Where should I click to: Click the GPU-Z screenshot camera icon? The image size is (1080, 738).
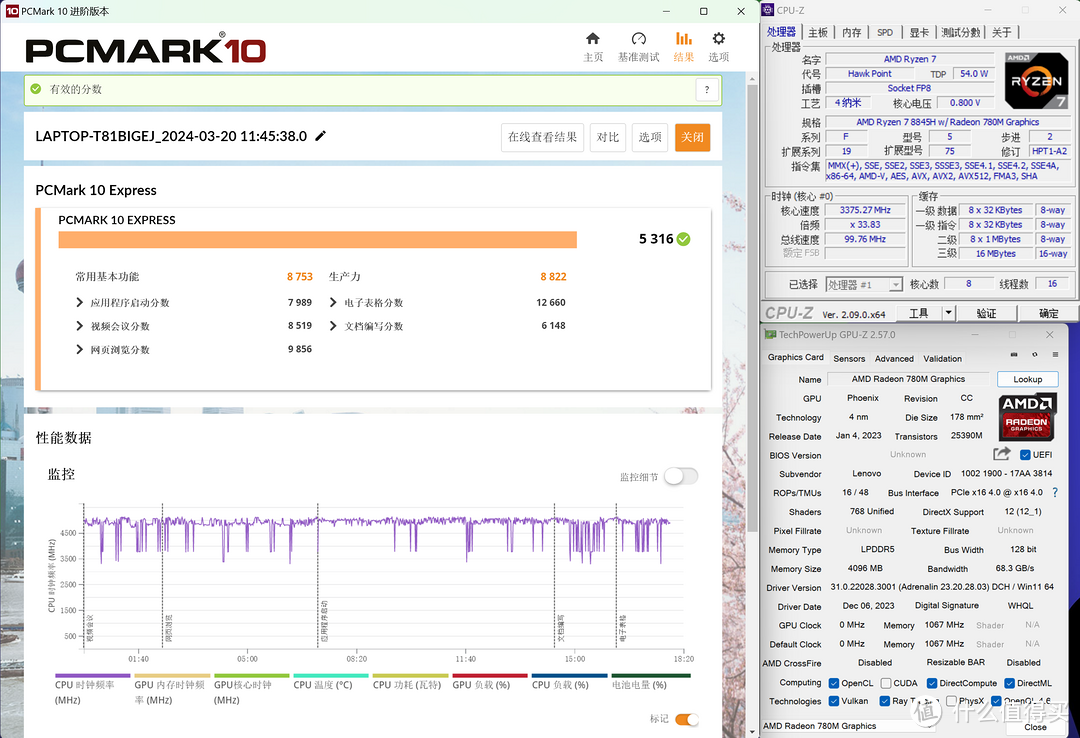pyautogui.click(x=1014, y=354)
